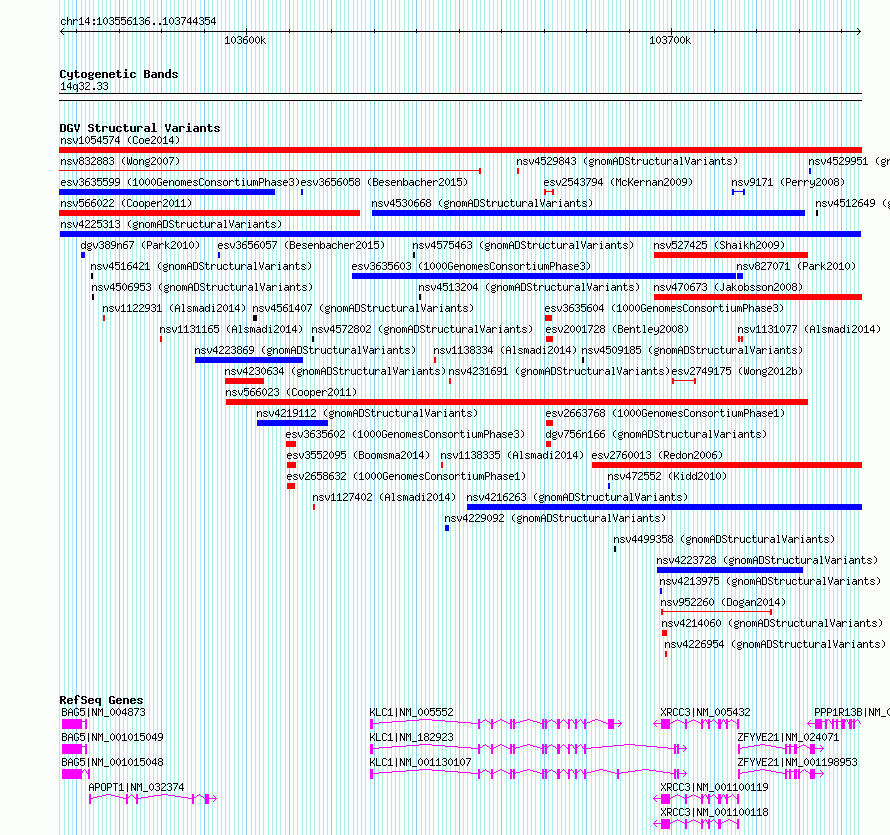The width and height of the screenshot is (890, 835).
Task: Click esv2663768 (1000GenomesConsortiumPhase1) label
Action: pyautogui.click(x=665, y=413)
